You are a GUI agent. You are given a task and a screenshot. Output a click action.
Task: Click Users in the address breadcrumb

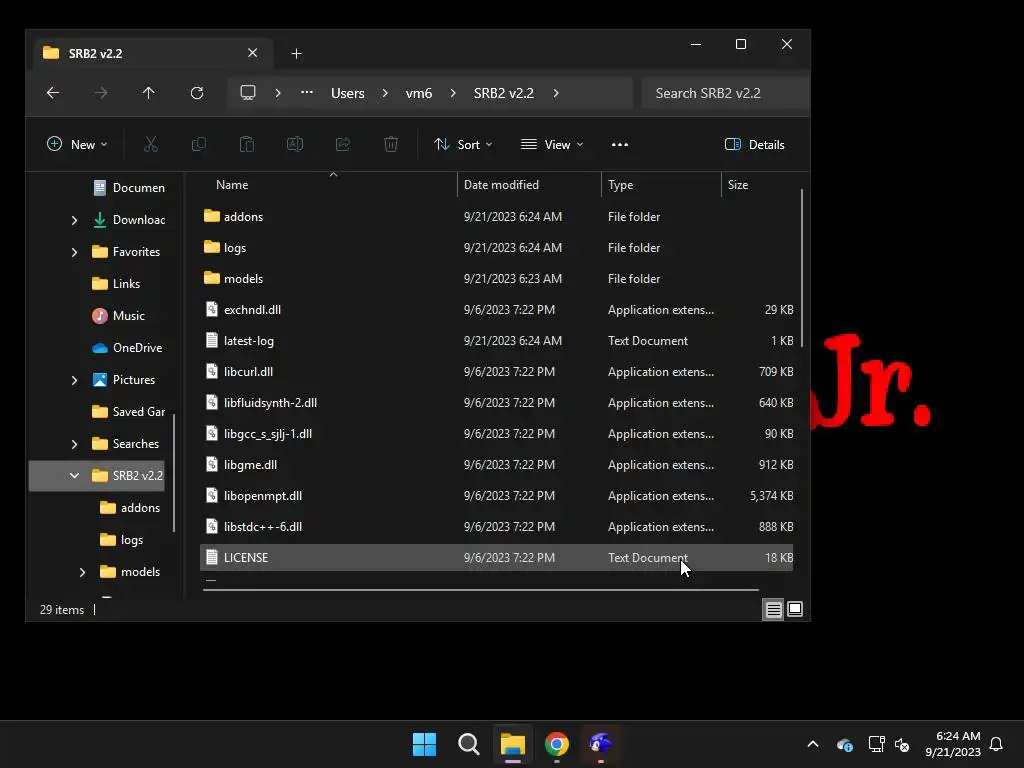tap(347, 93)
